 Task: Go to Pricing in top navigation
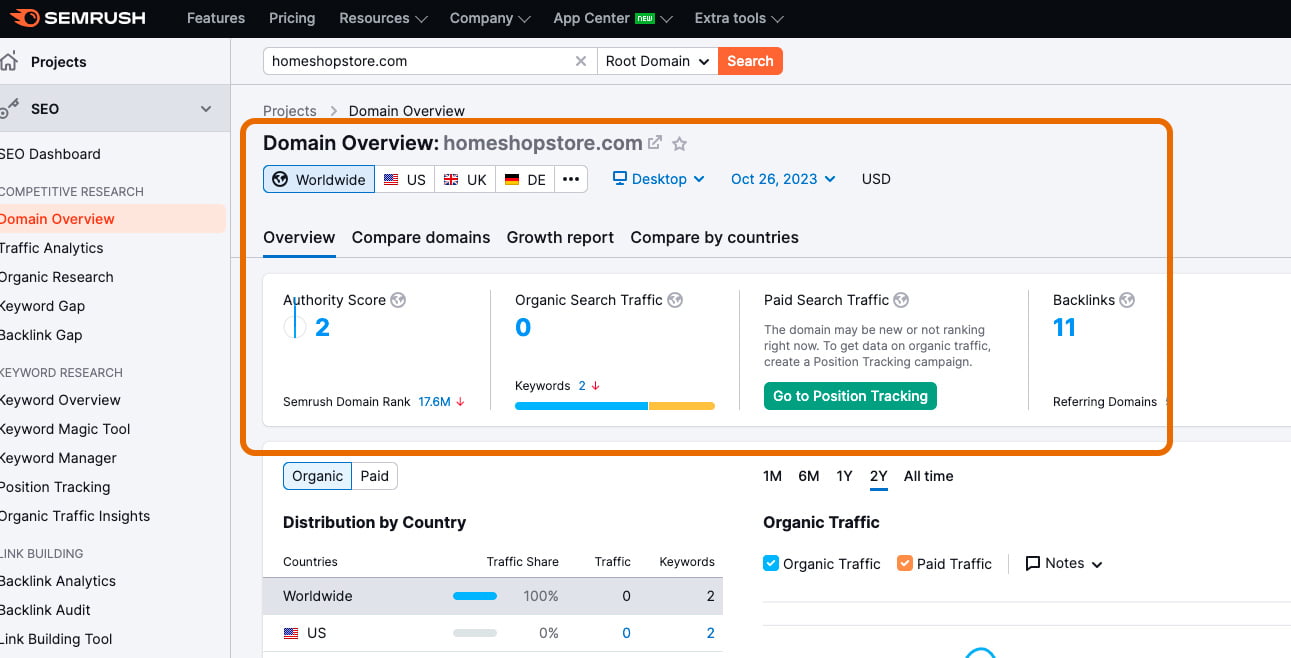pos(292,18)
